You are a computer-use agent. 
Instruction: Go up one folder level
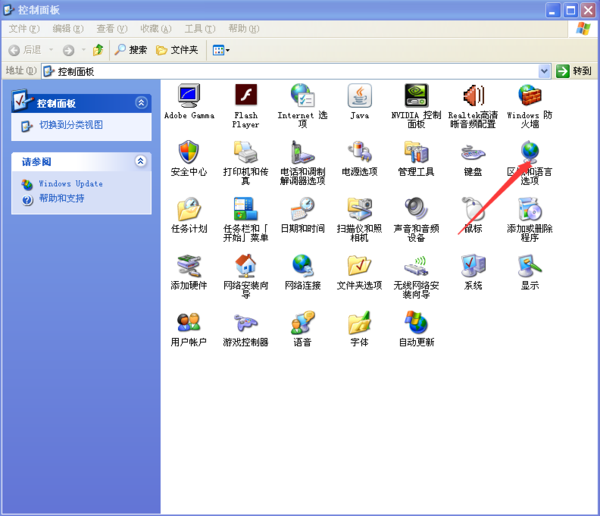[x=98, y=50]
